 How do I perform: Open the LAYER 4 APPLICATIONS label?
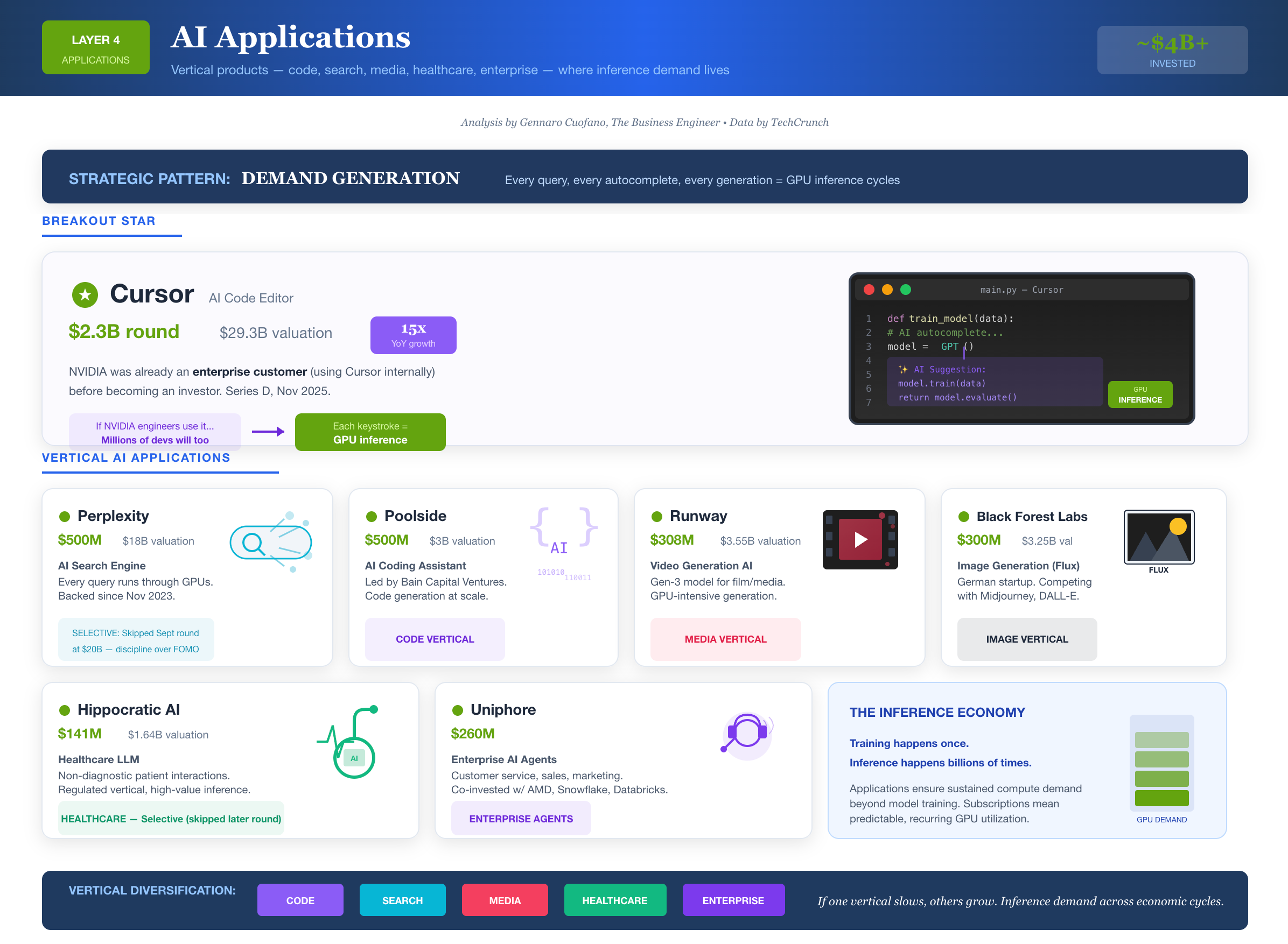click(x=95, y=47)
